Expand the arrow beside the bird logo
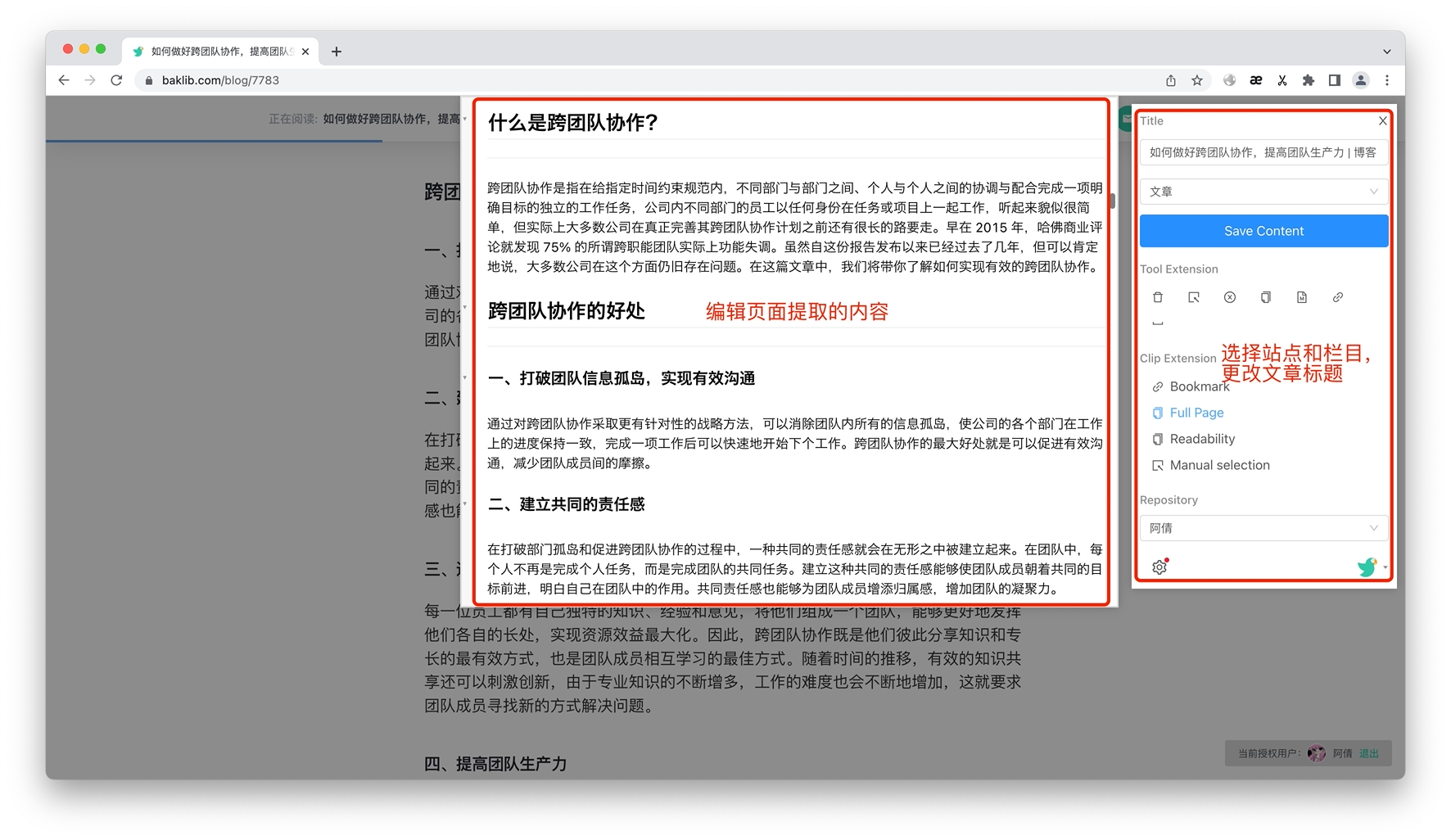Screen dimensions: 1451x840 coord(1385,567)
